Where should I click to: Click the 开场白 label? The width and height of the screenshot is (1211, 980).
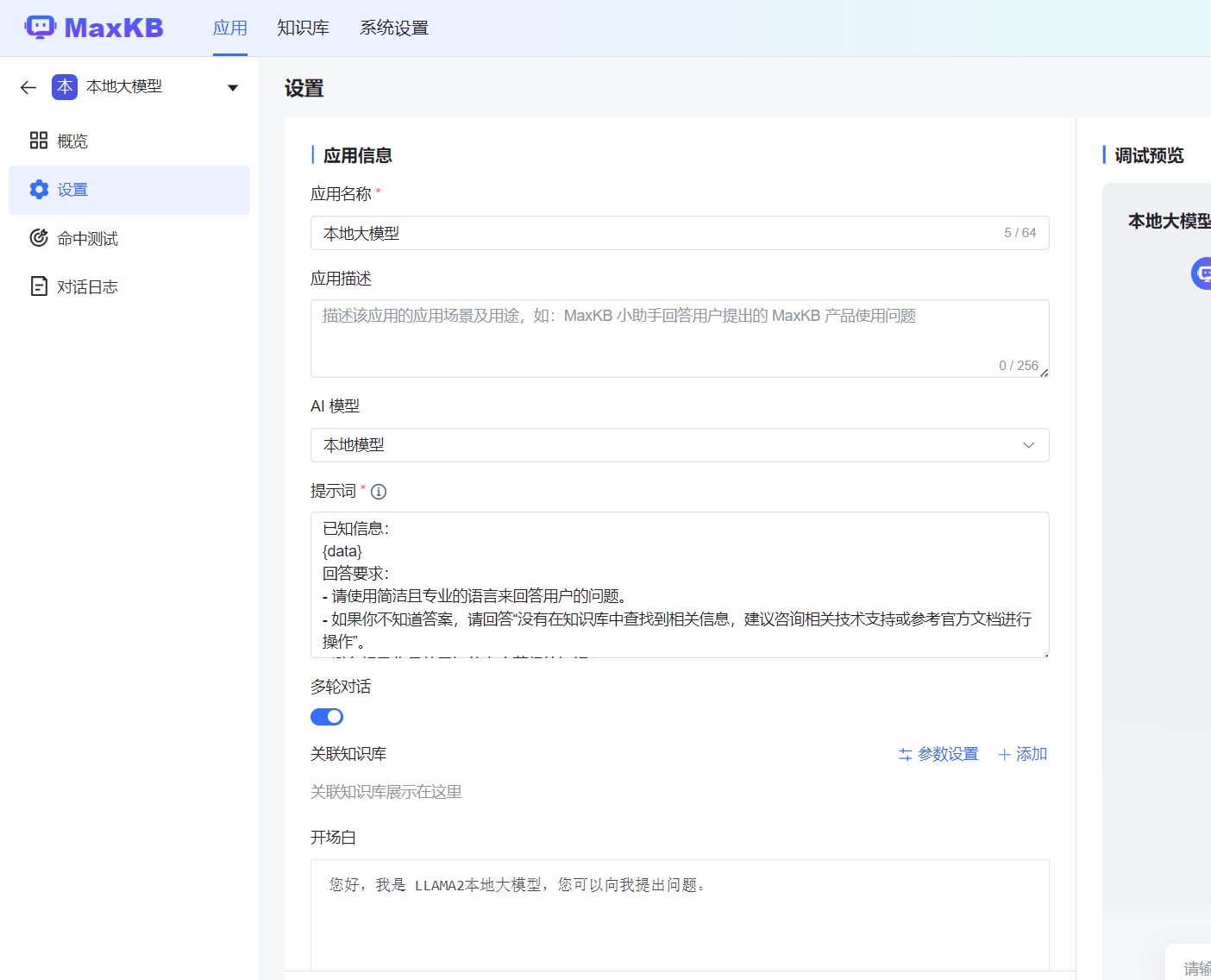click(x=333, y=838)
